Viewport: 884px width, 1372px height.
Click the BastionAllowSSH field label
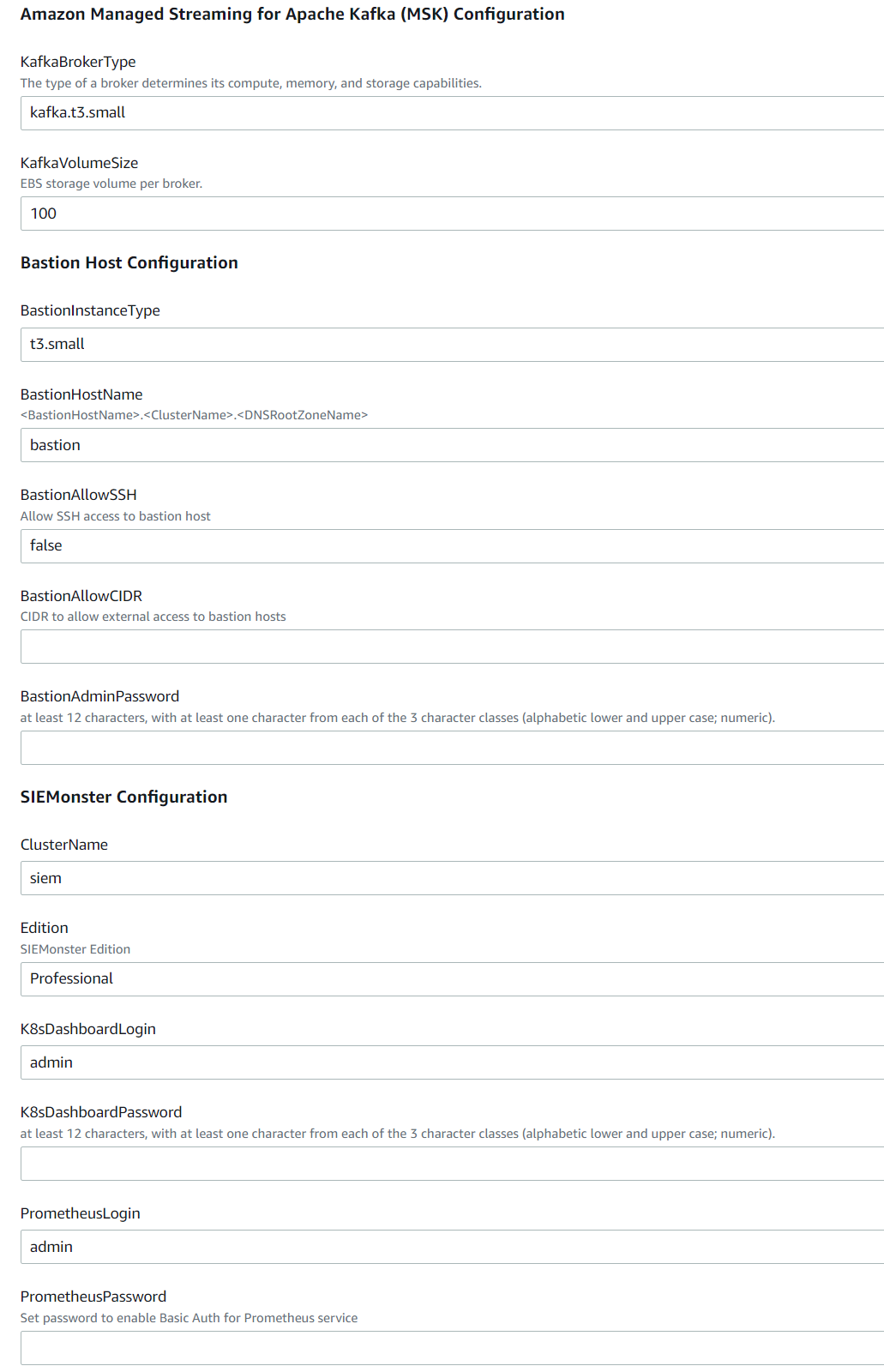tap(79, 495)
